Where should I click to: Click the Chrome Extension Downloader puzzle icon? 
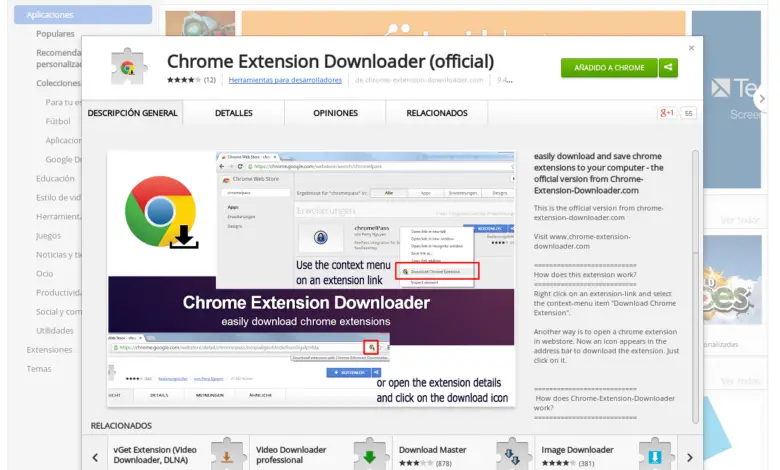click(x=128, y=67)
